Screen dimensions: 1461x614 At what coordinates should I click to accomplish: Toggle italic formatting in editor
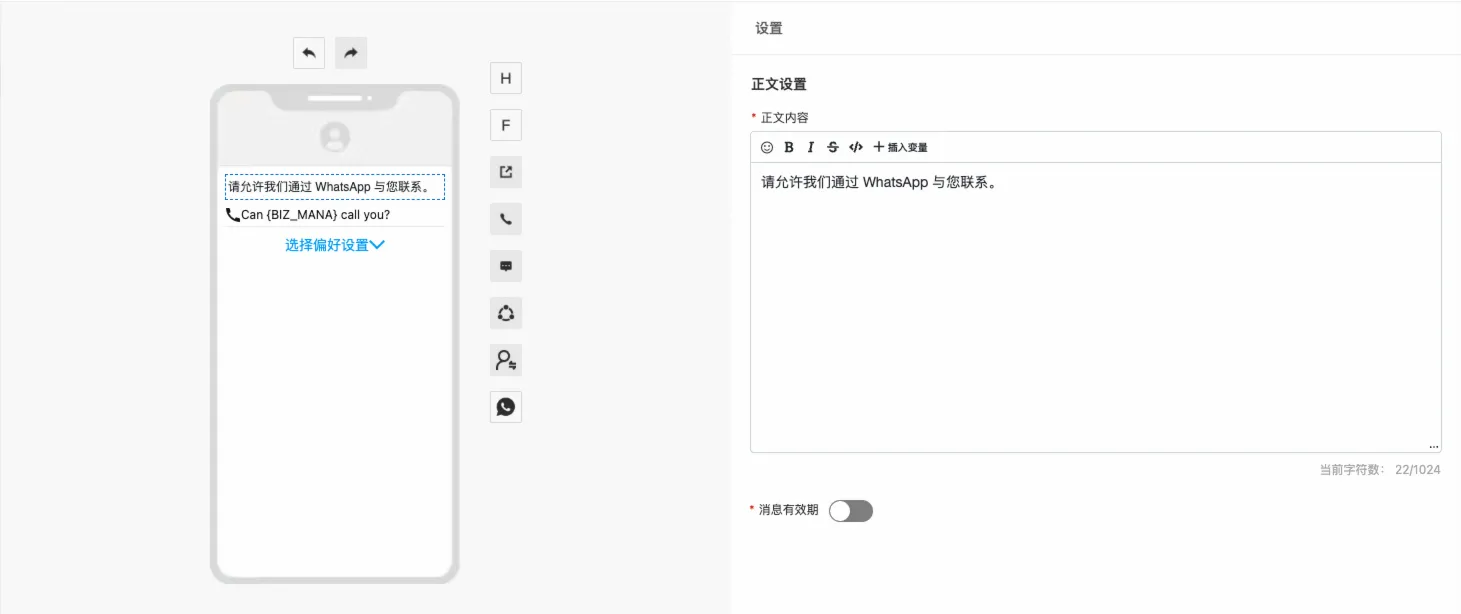(811, 147)
